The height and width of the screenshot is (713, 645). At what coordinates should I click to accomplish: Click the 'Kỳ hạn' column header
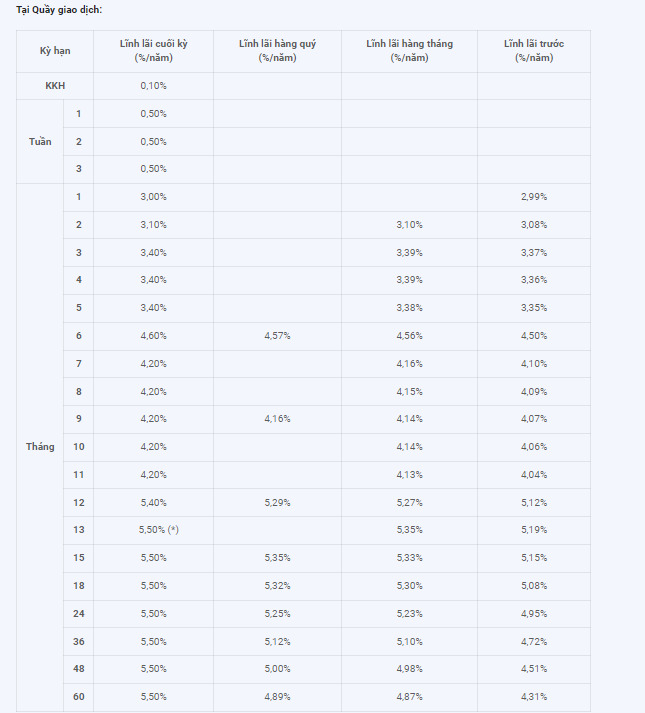click(x=55, y=50)
